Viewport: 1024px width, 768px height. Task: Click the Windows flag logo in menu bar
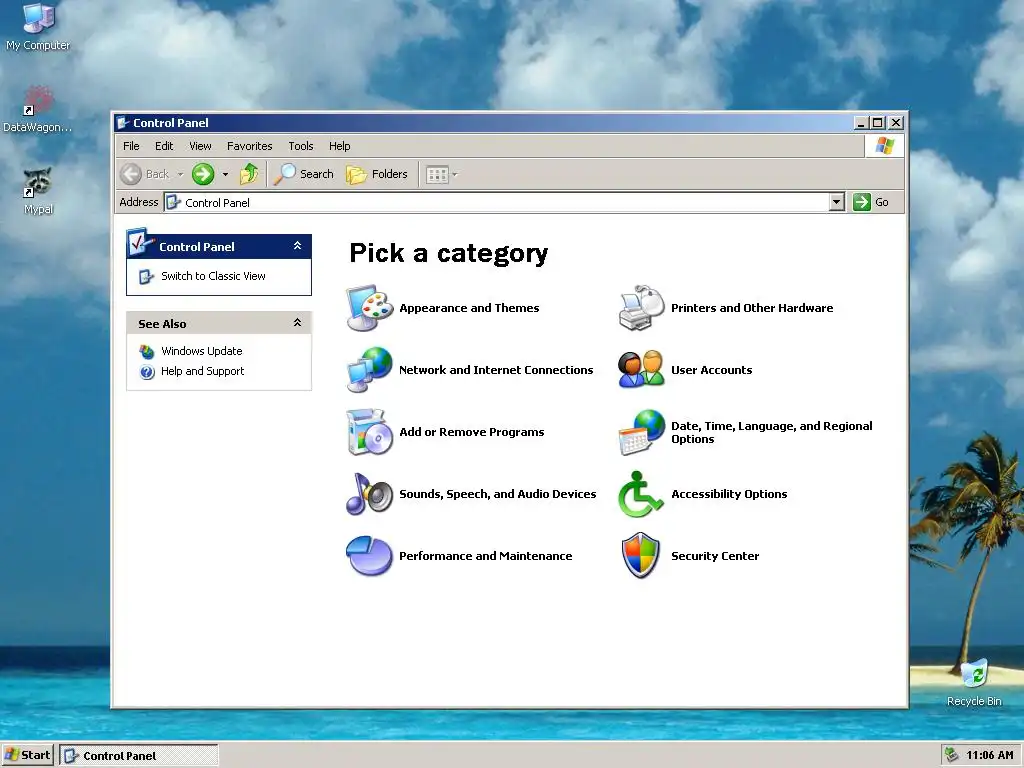pyautogui.click(x=885, y=146)
